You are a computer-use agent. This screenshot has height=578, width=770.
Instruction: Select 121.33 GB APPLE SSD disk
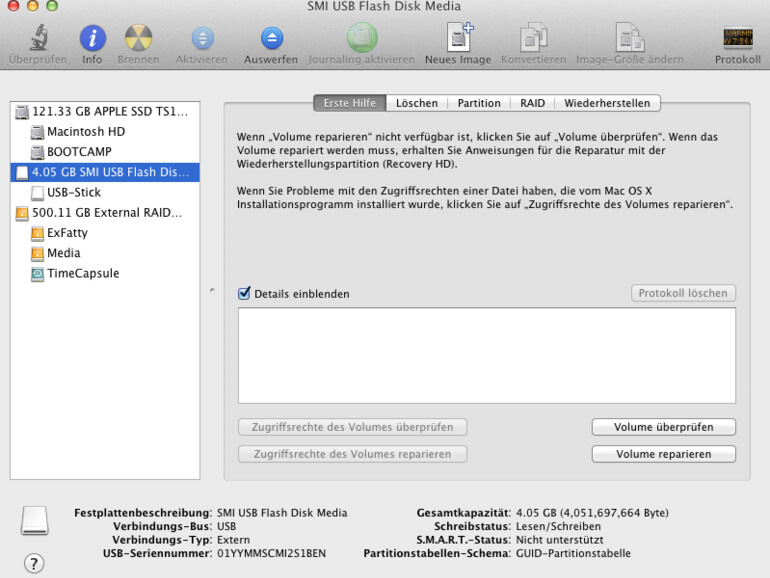tap(105, 111)
